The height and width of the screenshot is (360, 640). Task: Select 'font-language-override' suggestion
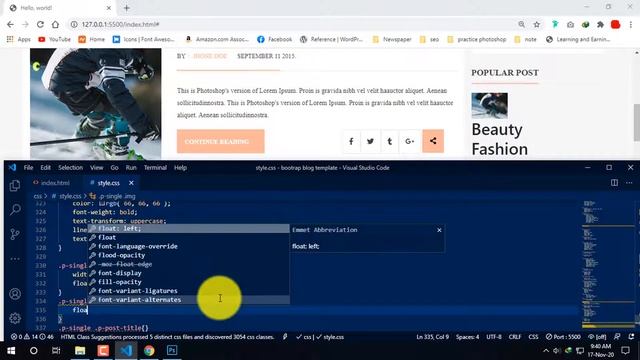pos(189,247)
